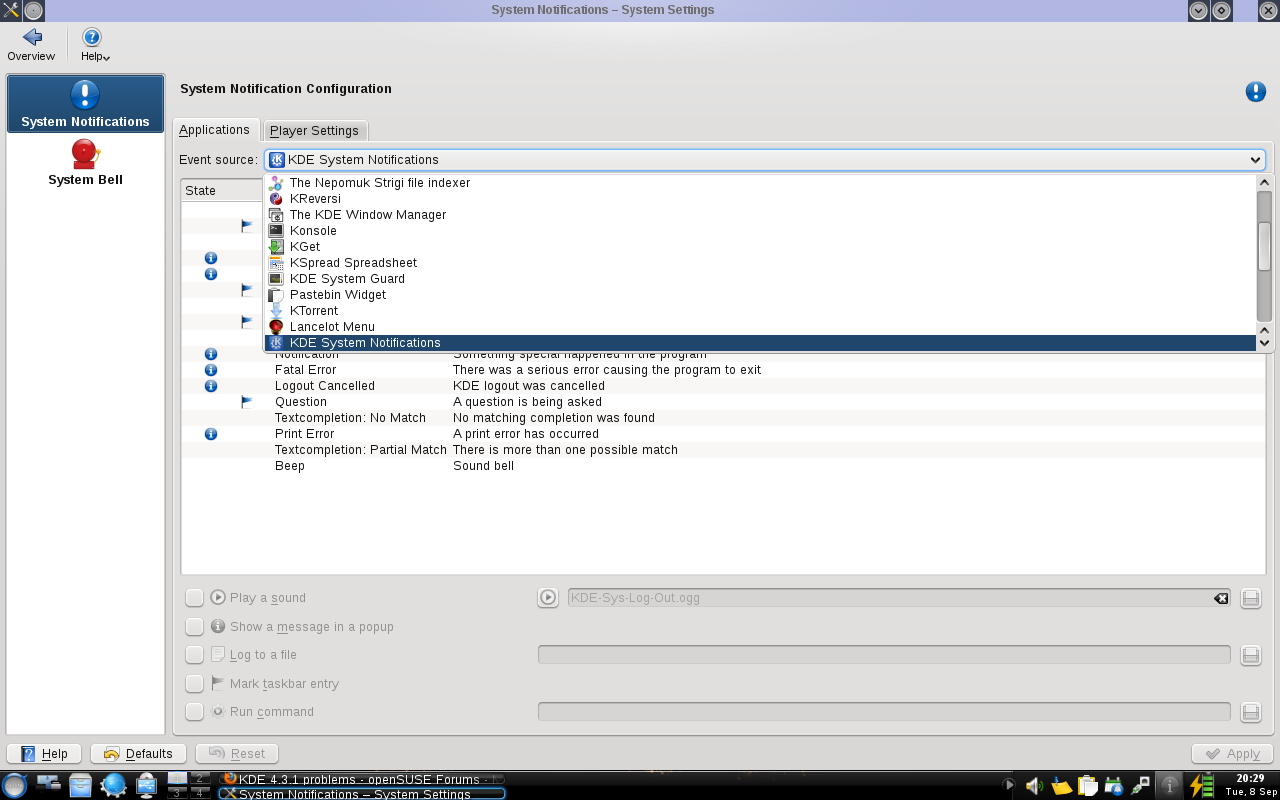Click the info icon beside Logout Cancelled
Viewport: 1280px width, 800px height.
click(x=211, y=386)
